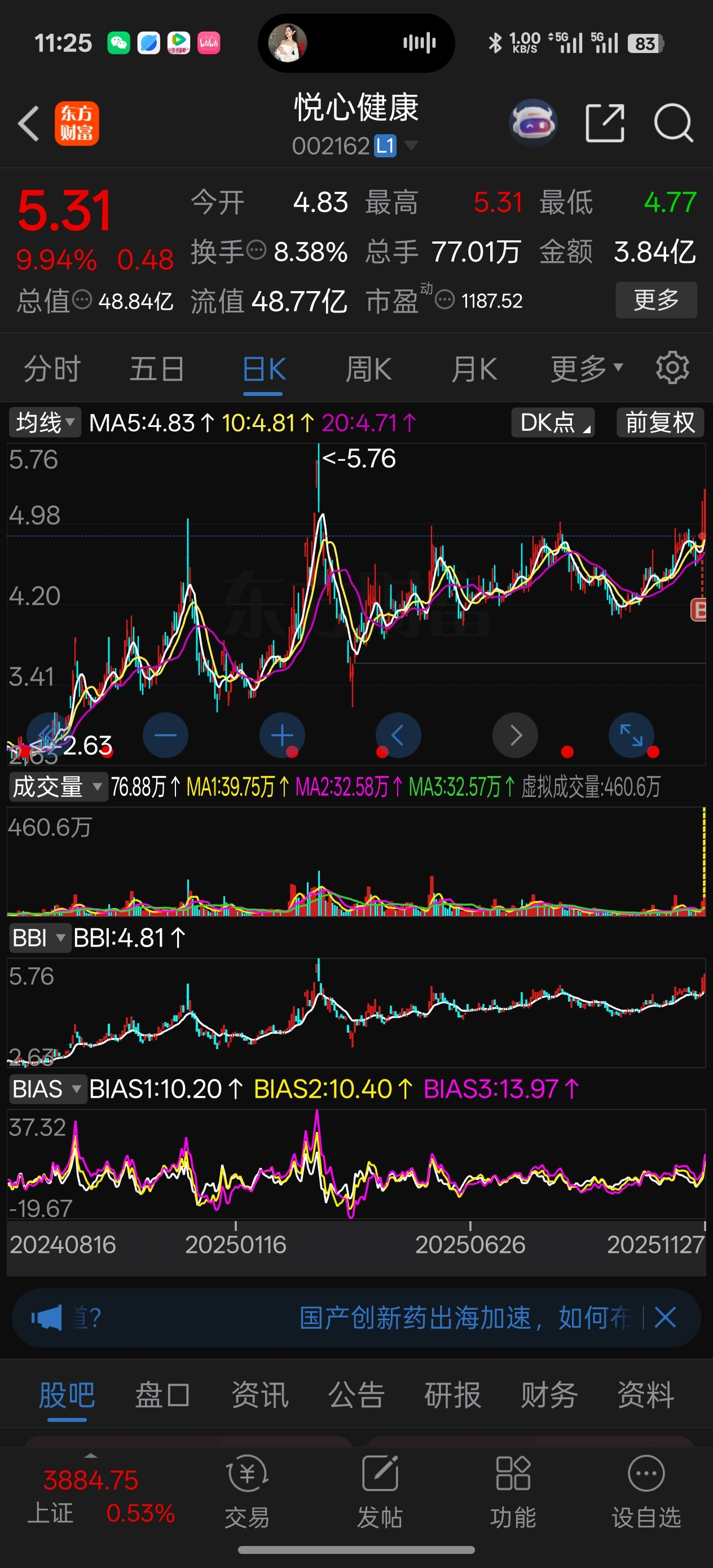Tap BIAS1:10.20 value label
Screen dimensions: 713x1568
pyautogui.click(x=166, y=1089)
